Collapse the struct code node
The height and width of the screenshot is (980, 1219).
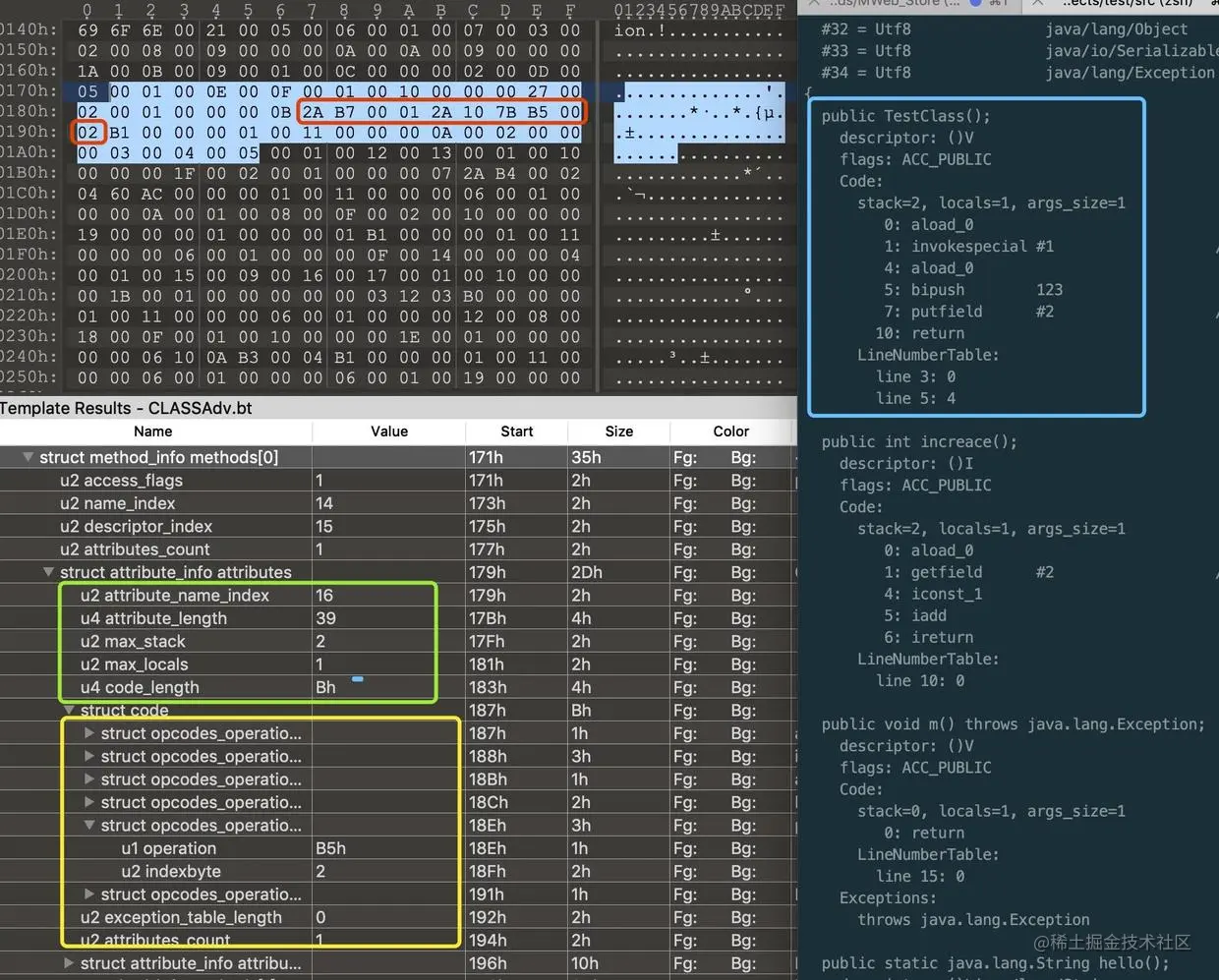[69, 710]
